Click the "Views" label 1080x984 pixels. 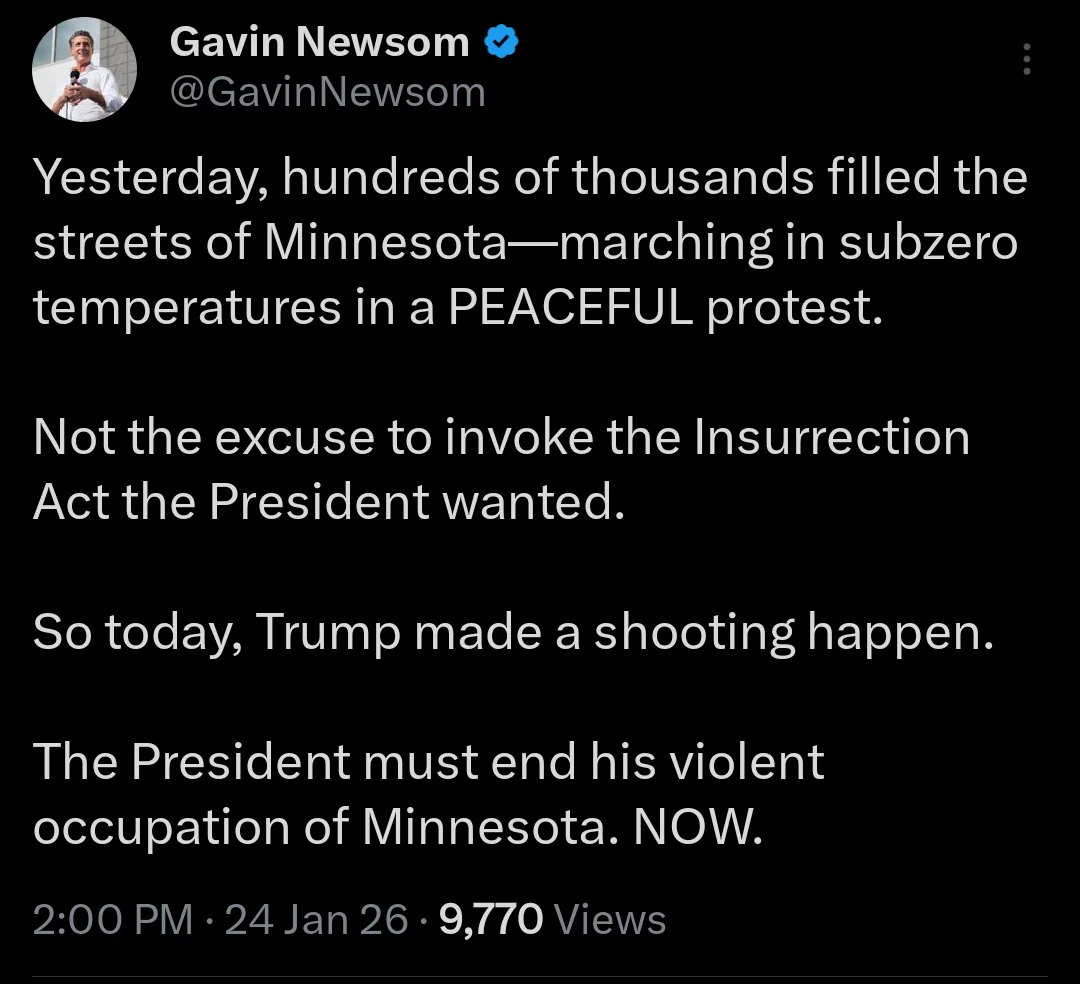(609, 919)
